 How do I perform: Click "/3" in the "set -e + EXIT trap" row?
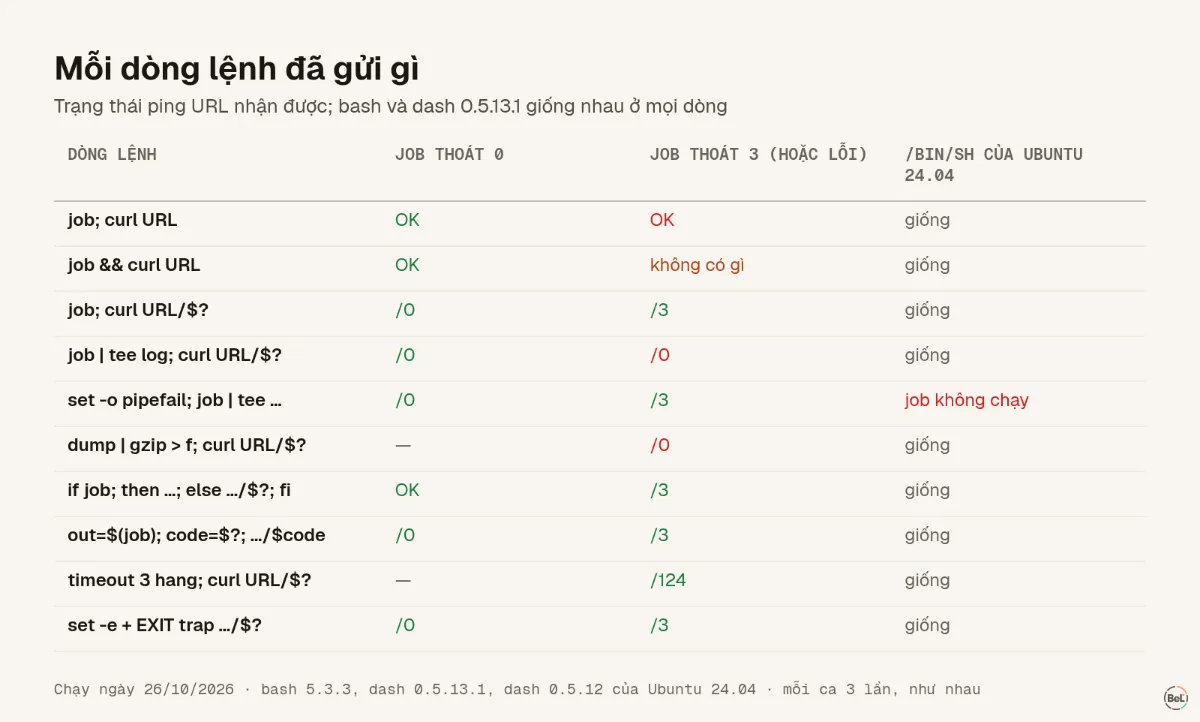click(x=659, y=625)
